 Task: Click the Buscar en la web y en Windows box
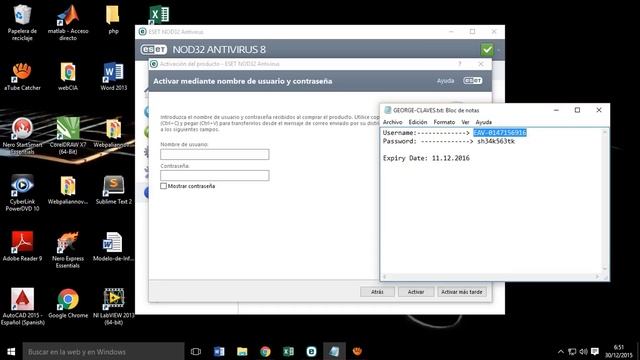[x=103, y=351]
